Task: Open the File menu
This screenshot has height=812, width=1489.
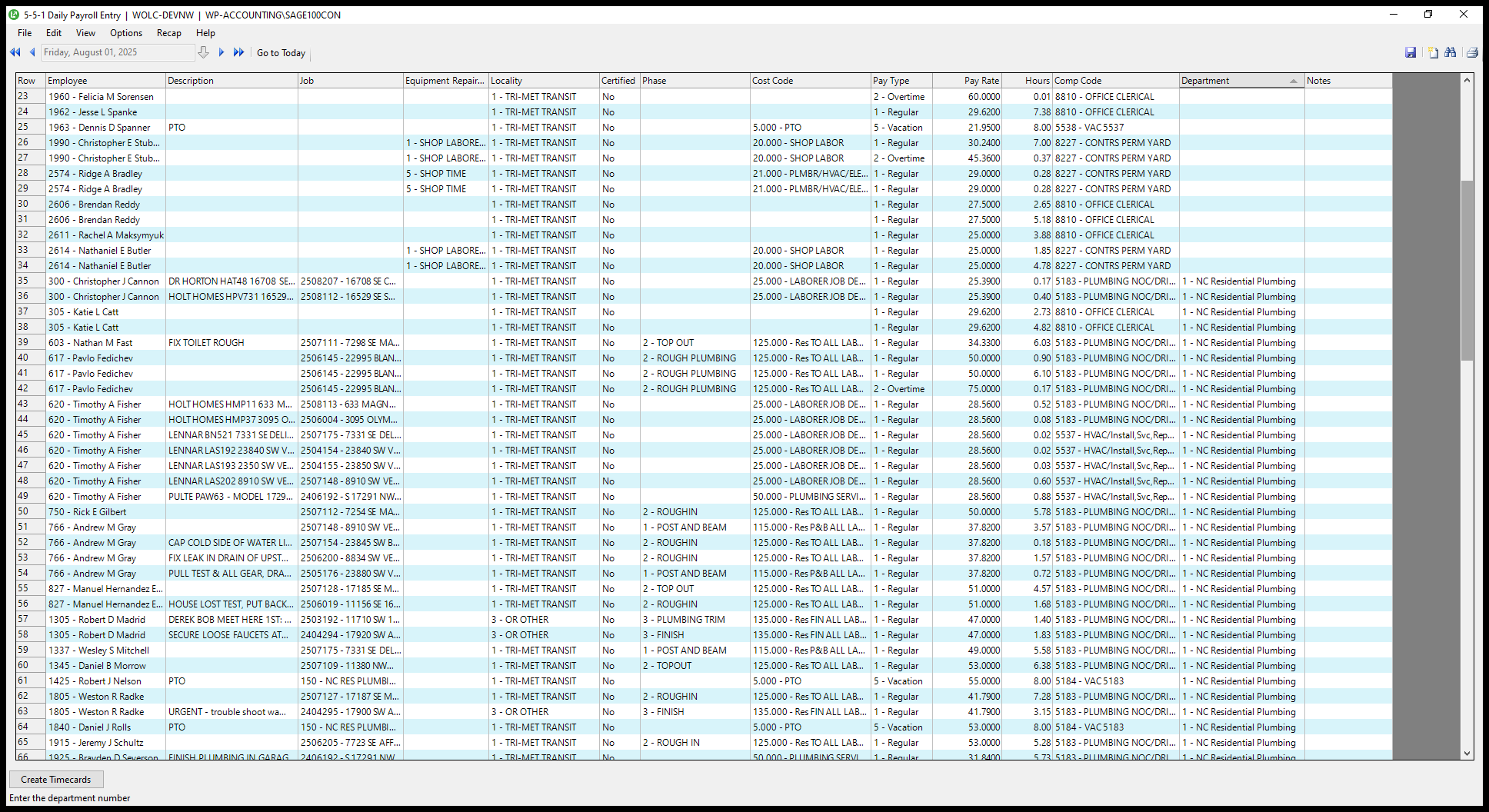Action: (x=25, y=33)
